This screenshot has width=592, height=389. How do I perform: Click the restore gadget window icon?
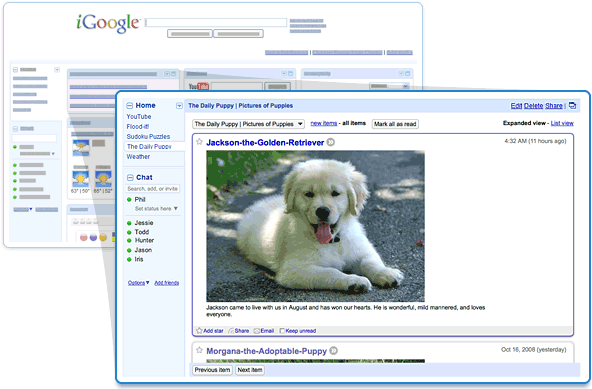(572, 105)
